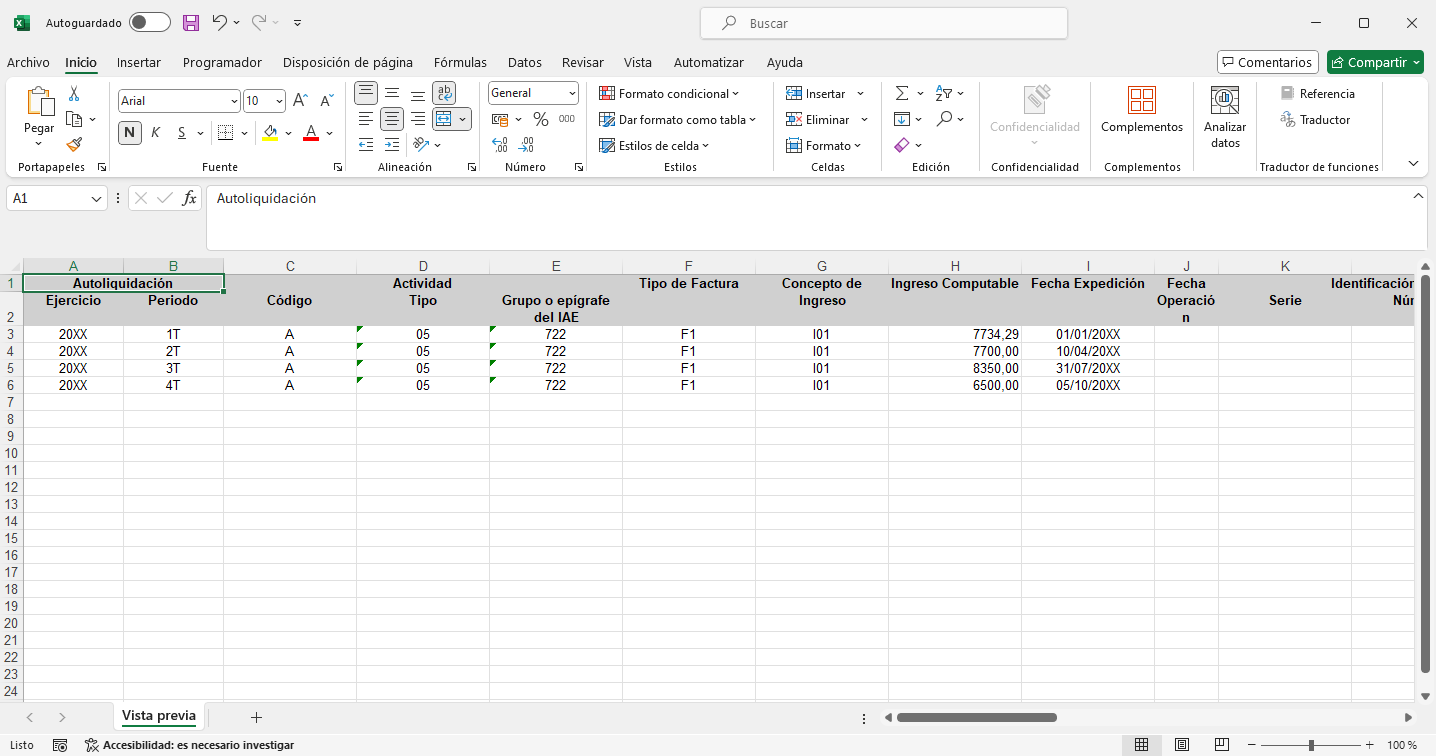1436x756 pixels.
Task: Click the accounting number format icon
Action: pos(500,119)
